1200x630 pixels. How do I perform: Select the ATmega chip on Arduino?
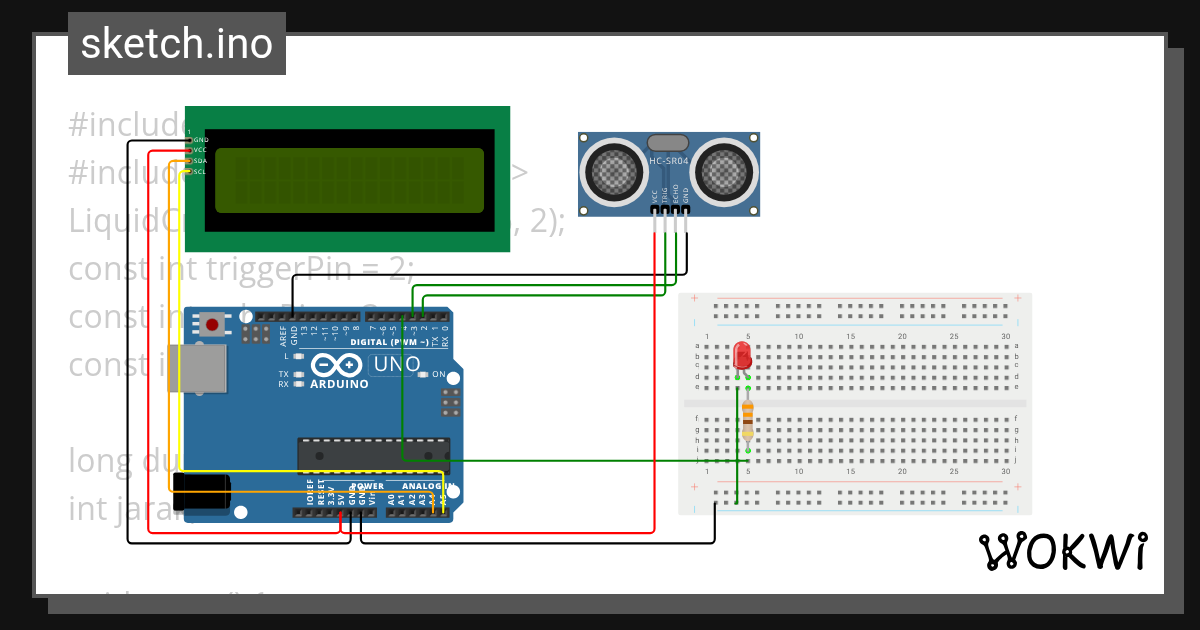pos(373,455)
